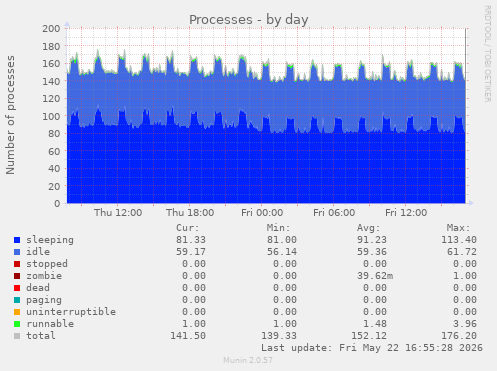Click the total legend color swatch

coord(17,336)
